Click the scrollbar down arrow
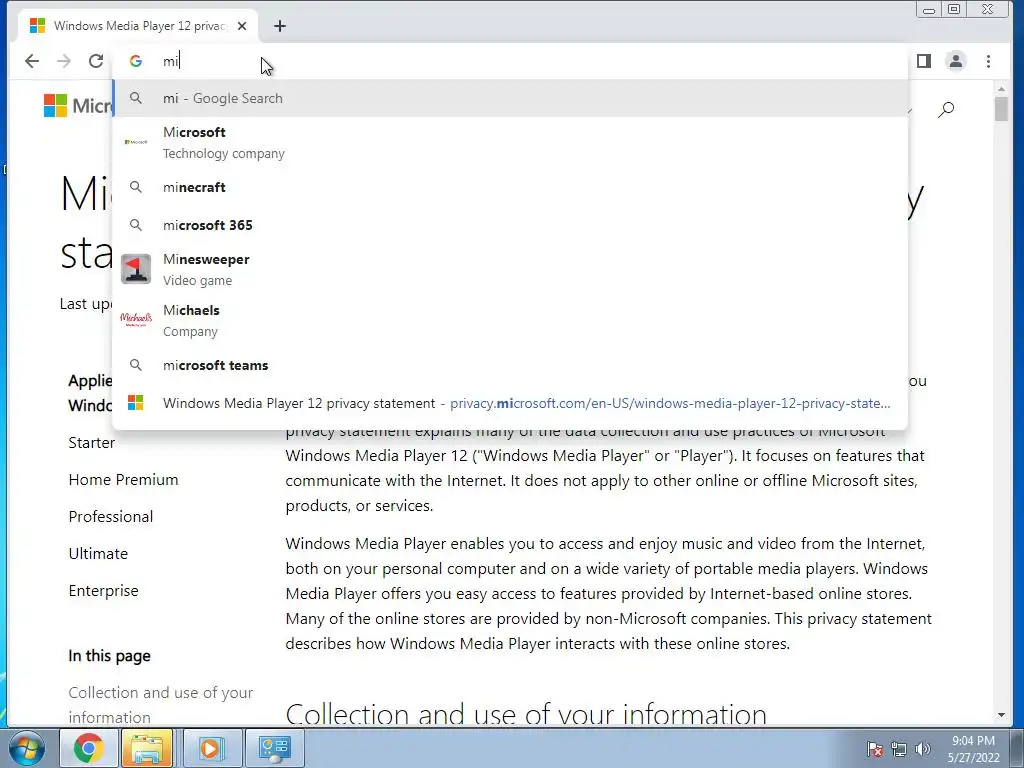The height and width of the screenshot is (768, 1024). tap(1001, 715)
